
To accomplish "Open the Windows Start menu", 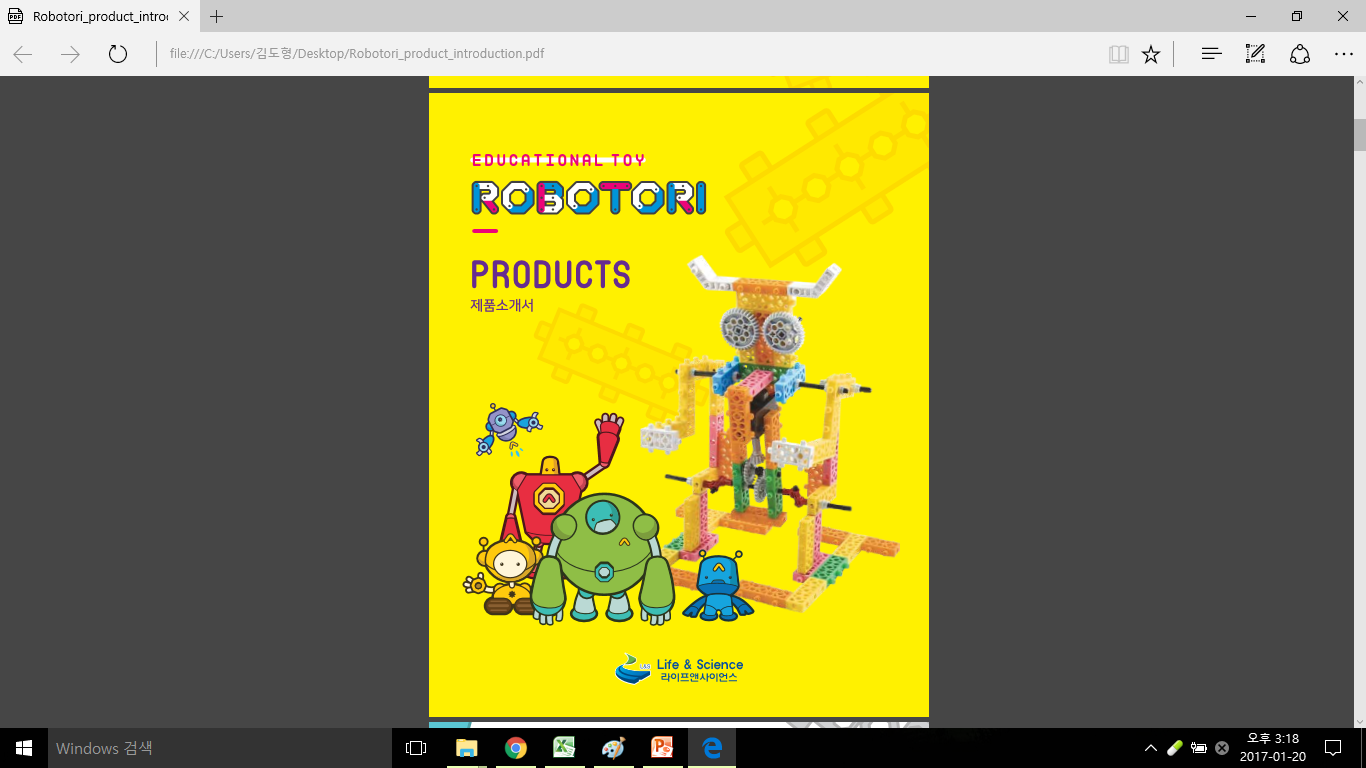I will tap(23, 748).
